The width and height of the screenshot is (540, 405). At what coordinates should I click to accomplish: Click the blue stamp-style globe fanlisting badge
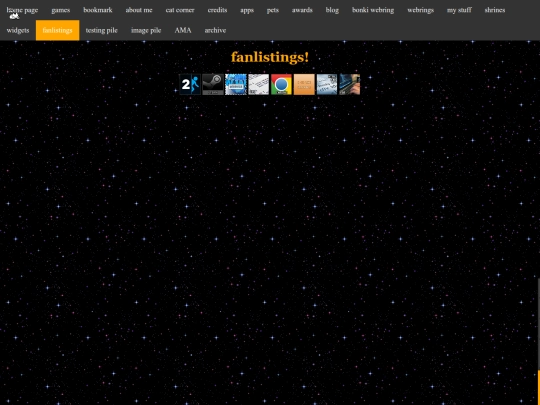tap(236, 84)
